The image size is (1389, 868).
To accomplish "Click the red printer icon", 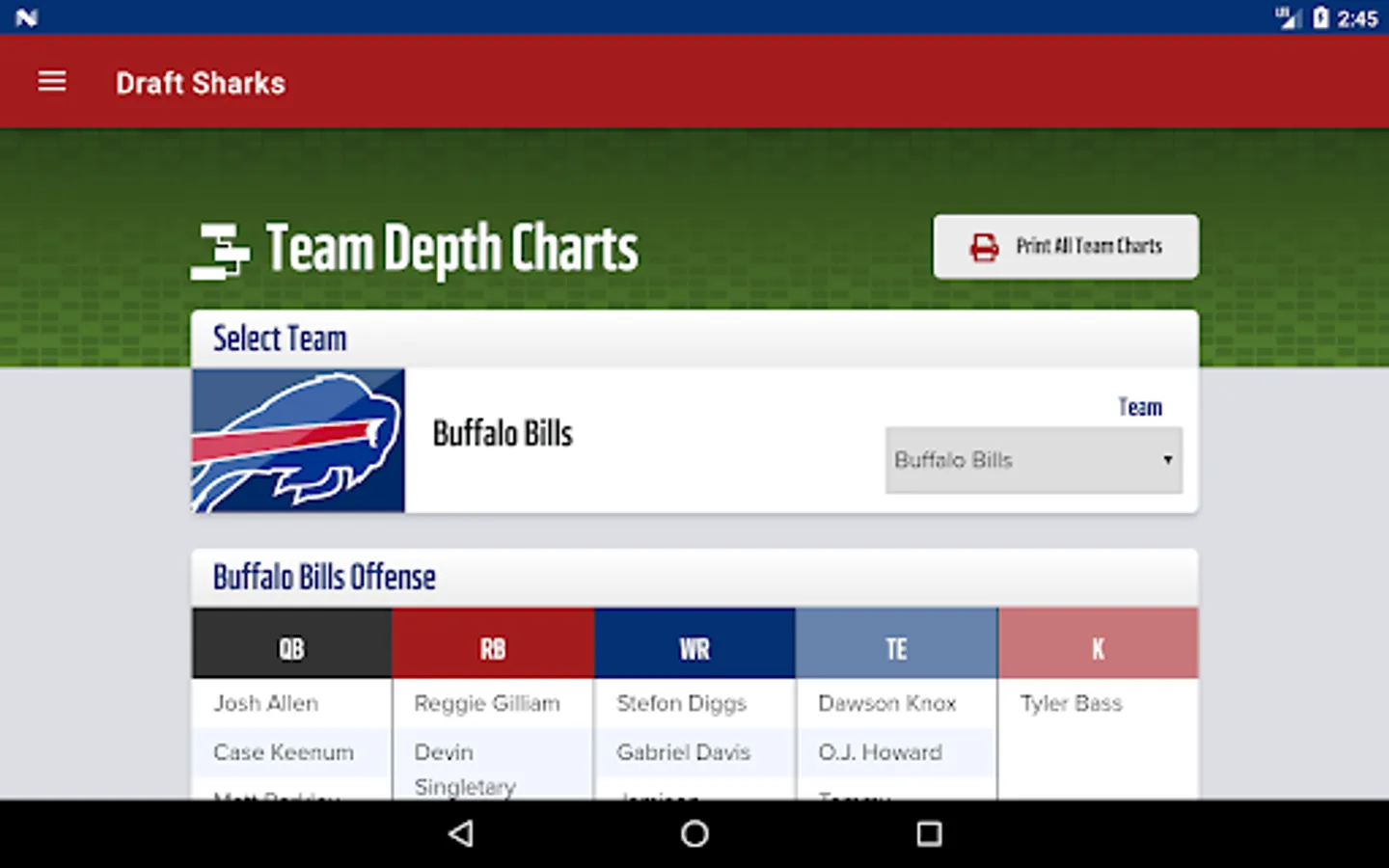I will tap(984, 248).
